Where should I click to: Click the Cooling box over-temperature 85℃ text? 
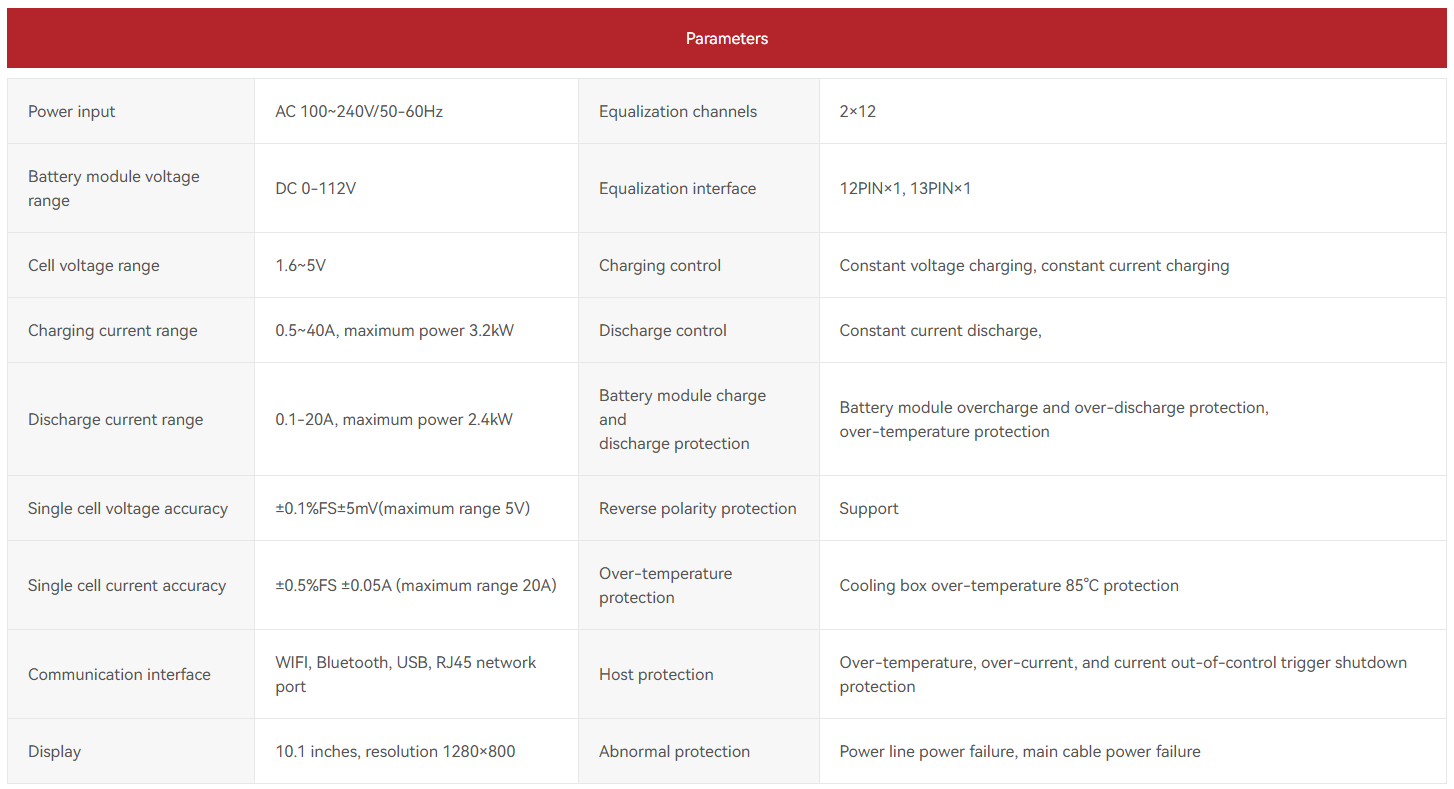tap(1008, 585)
